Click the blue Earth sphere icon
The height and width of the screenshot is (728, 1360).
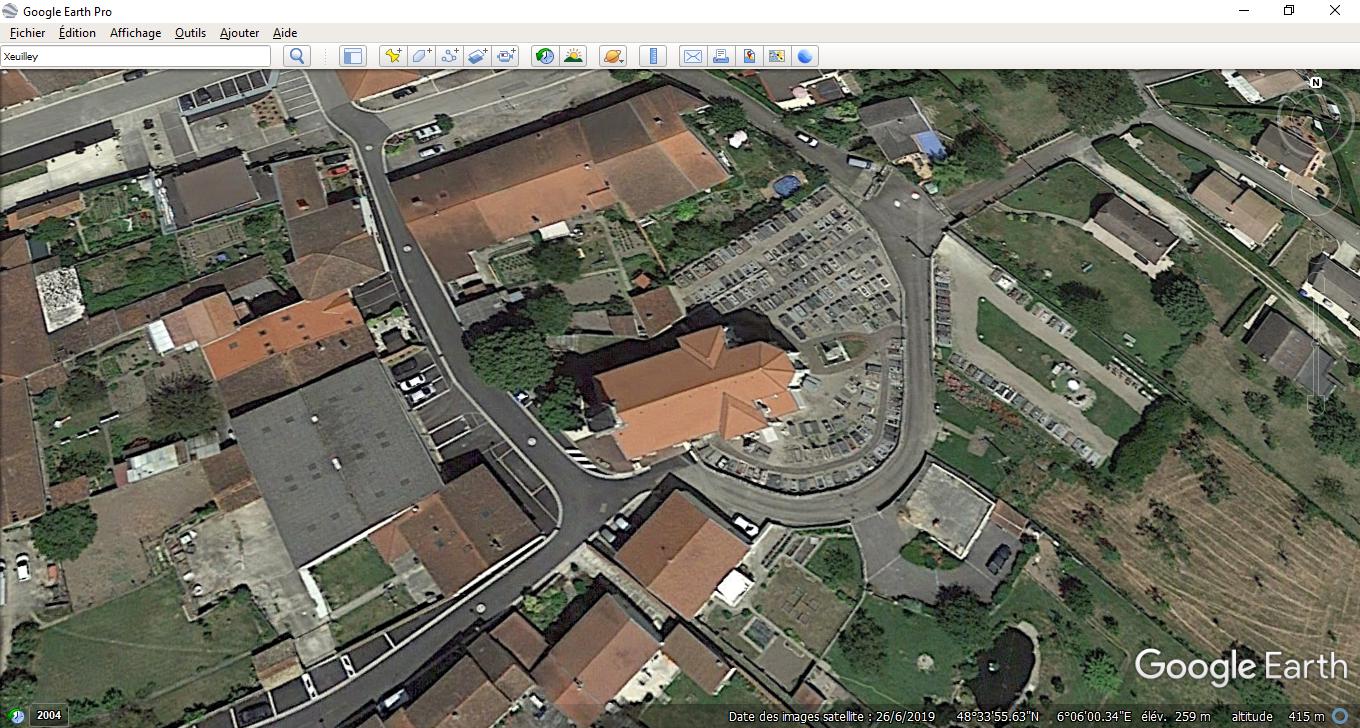[x=806, y=56]
